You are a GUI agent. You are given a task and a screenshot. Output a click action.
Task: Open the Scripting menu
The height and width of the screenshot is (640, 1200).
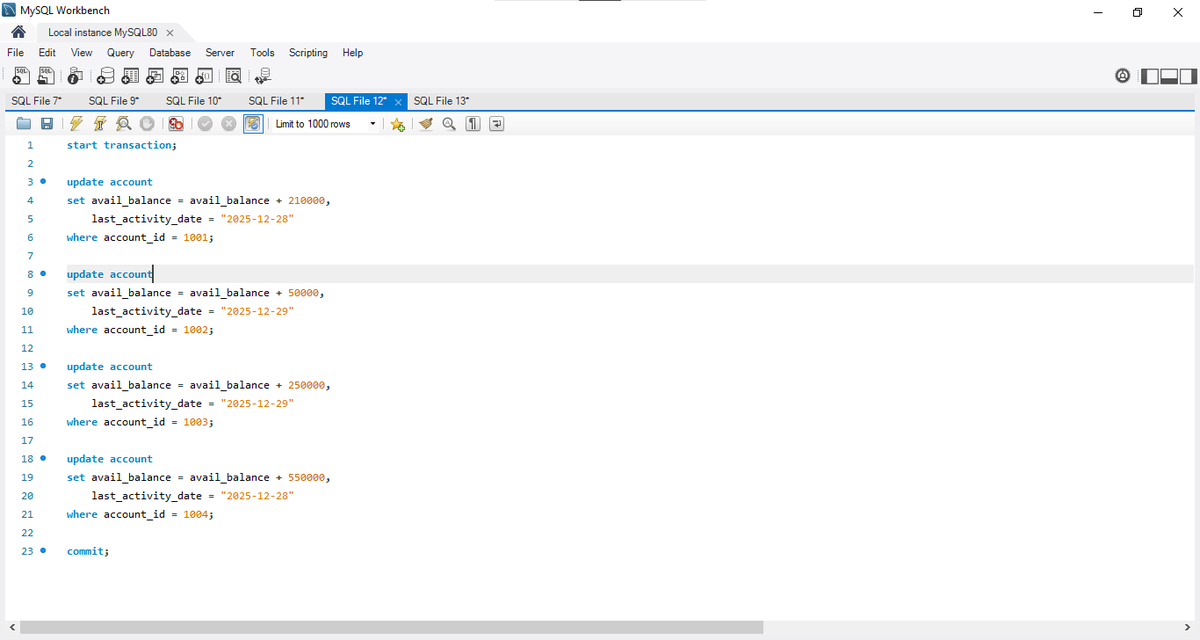tap(308, 52)
